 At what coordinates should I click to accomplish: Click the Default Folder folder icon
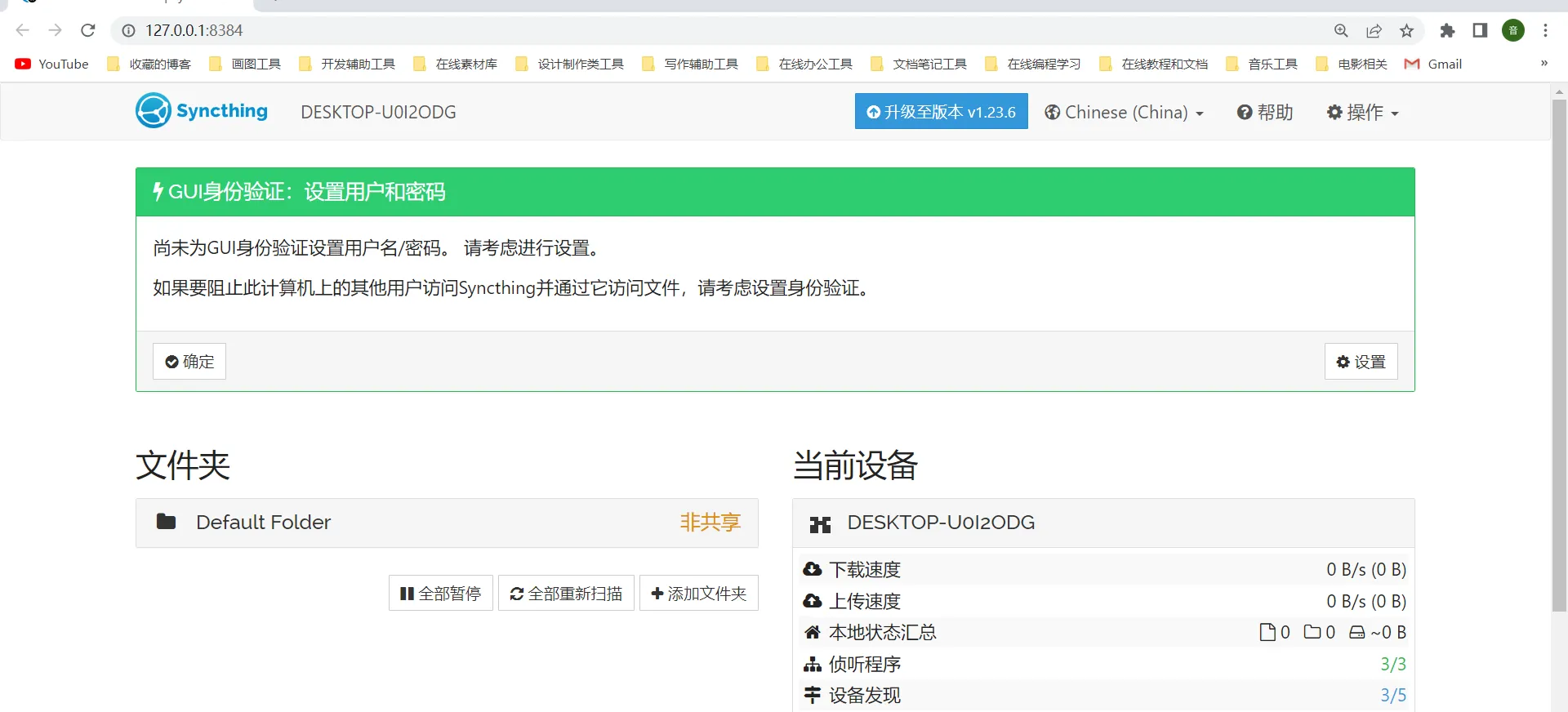click(166, 522)
